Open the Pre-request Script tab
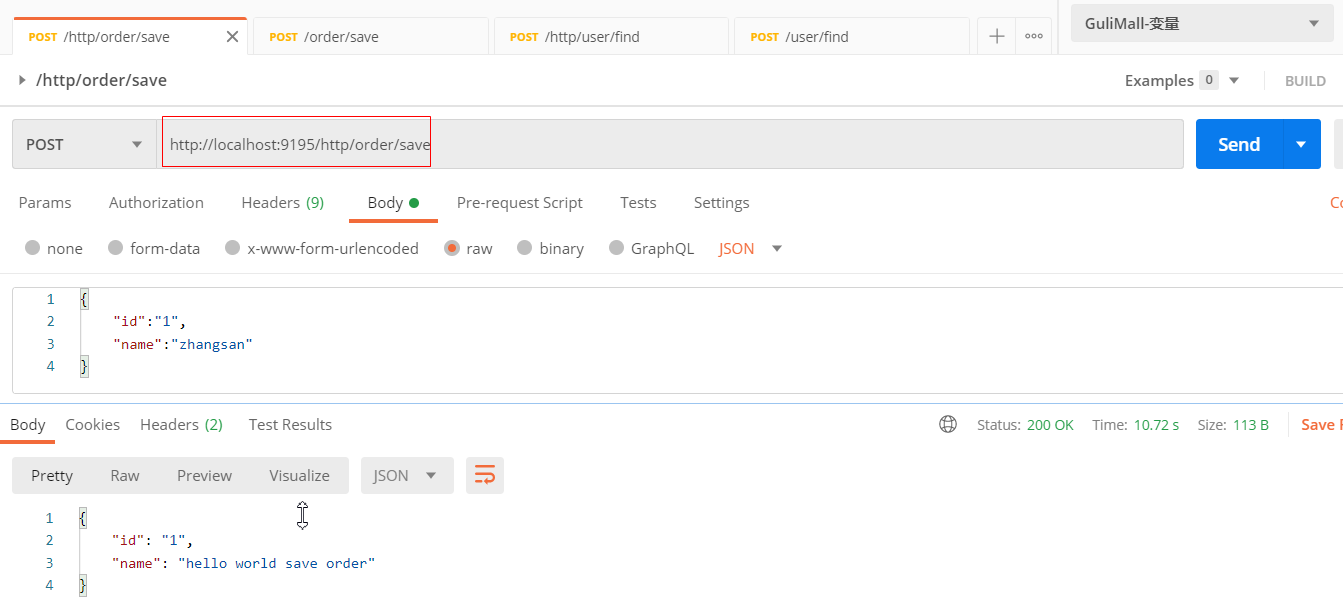The height and width of the screenshot is (613, 1343). (x=519, y=203)
